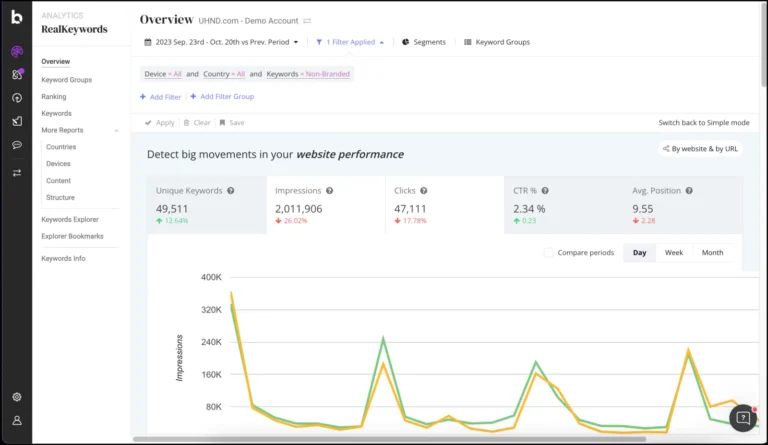This screenshot has height=445, width=768.
Task: Click help icon next to CTR %
Action: pos(545,190)
